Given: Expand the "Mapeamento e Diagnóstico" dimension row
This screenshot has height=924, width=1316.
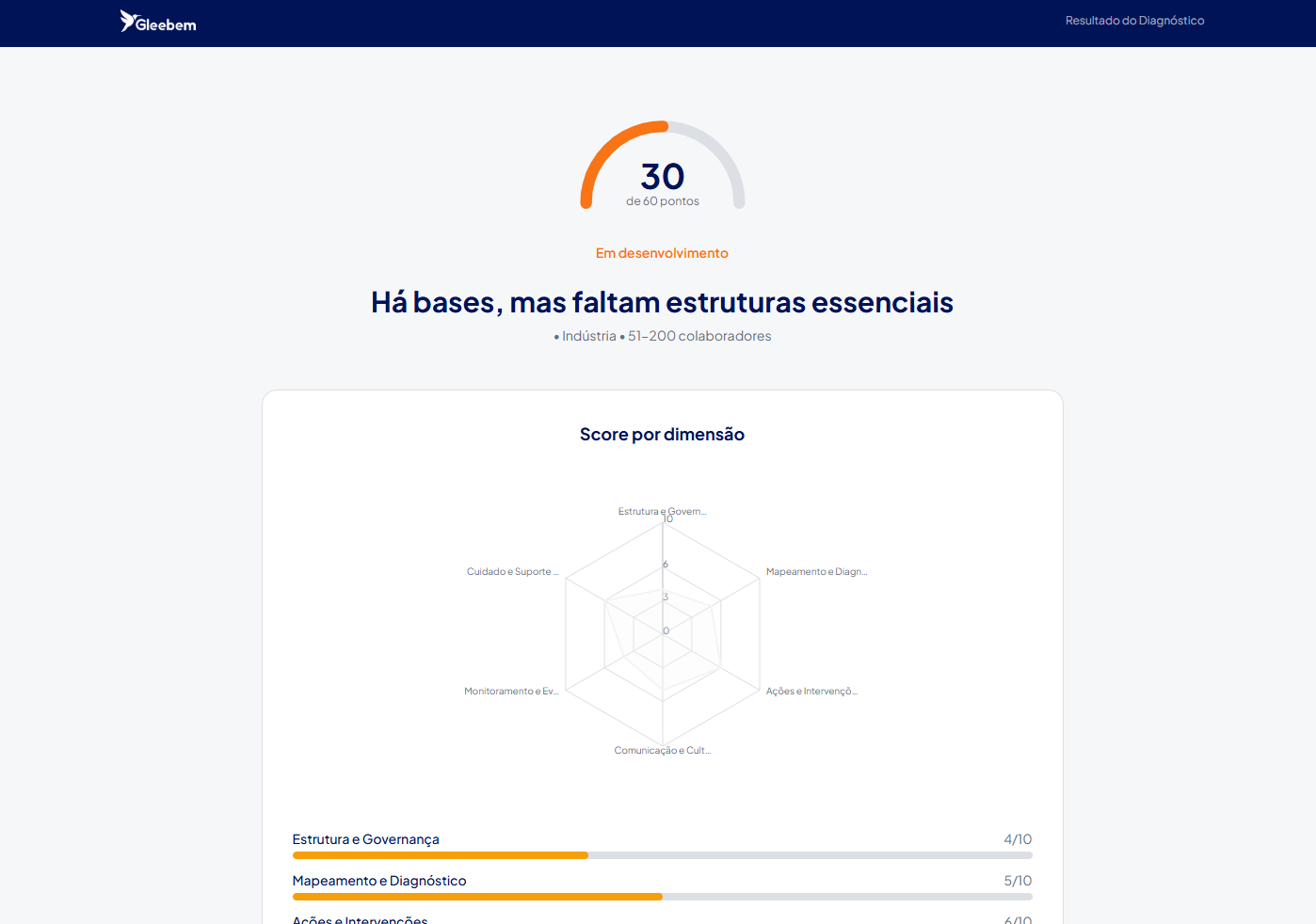Looking at the screenshot, I should point(379,881).
